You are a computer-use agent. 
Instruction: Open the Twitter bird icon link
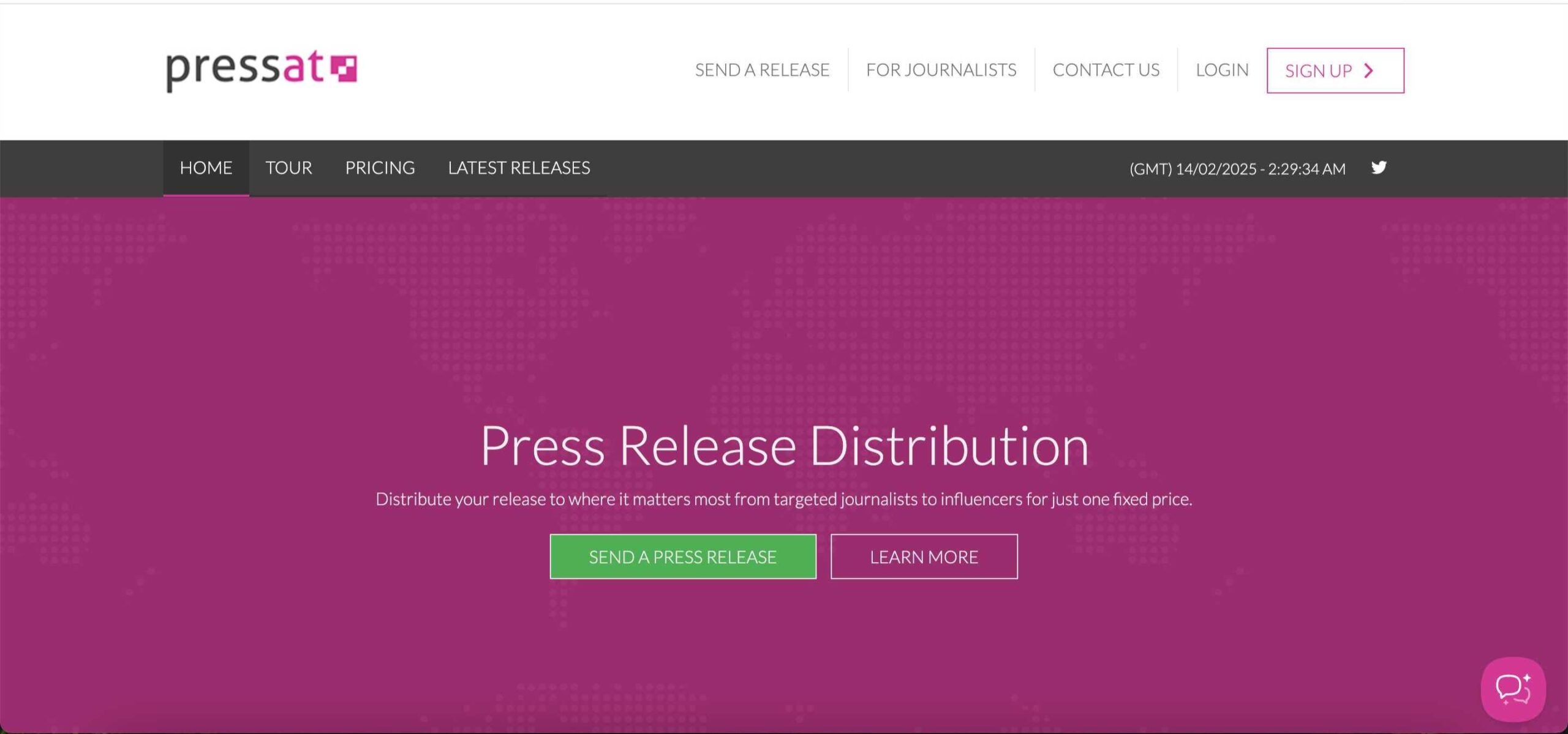click(x=1379, y=168)
